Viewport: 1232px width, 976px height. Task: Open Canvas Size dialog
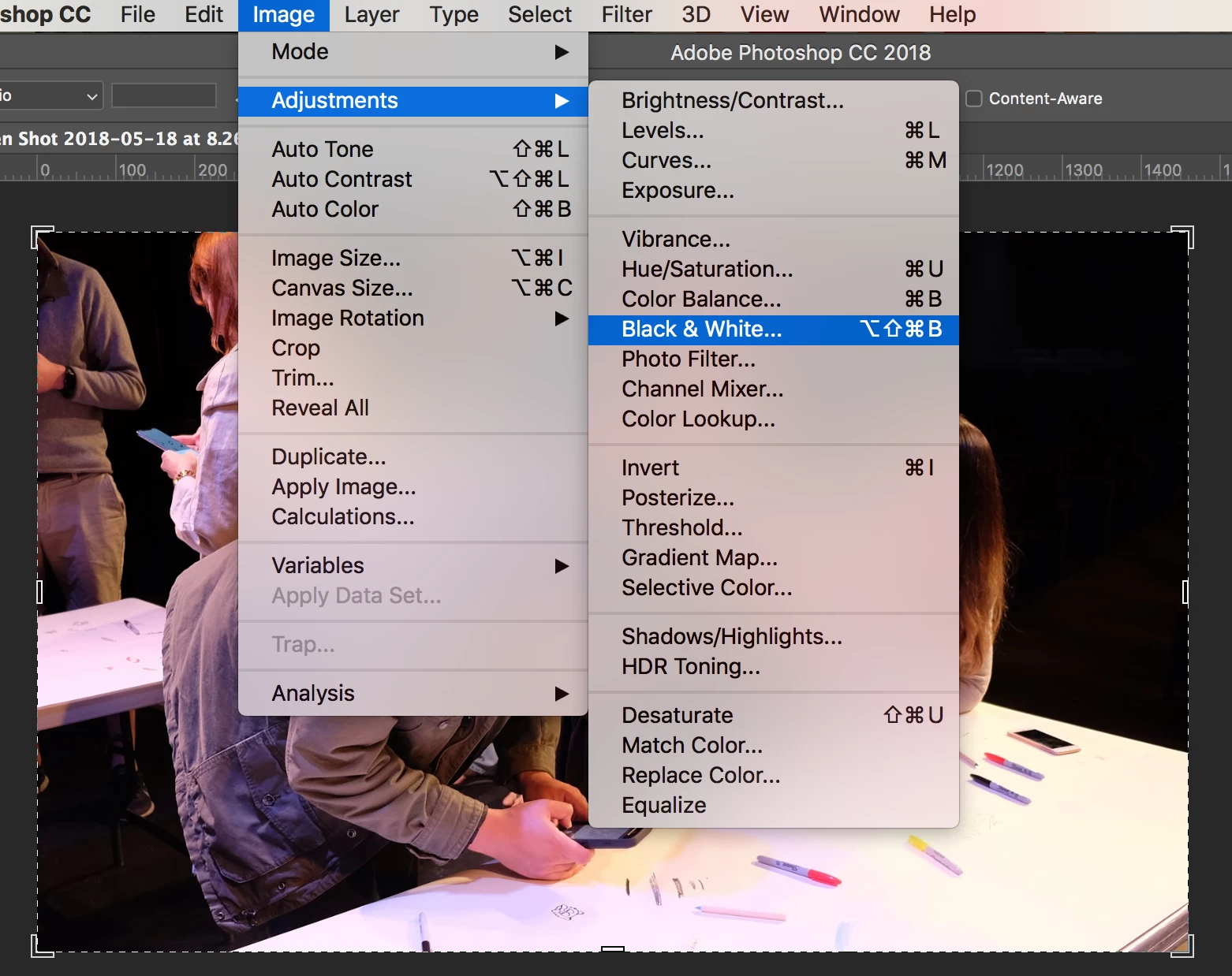coord(413,289)
